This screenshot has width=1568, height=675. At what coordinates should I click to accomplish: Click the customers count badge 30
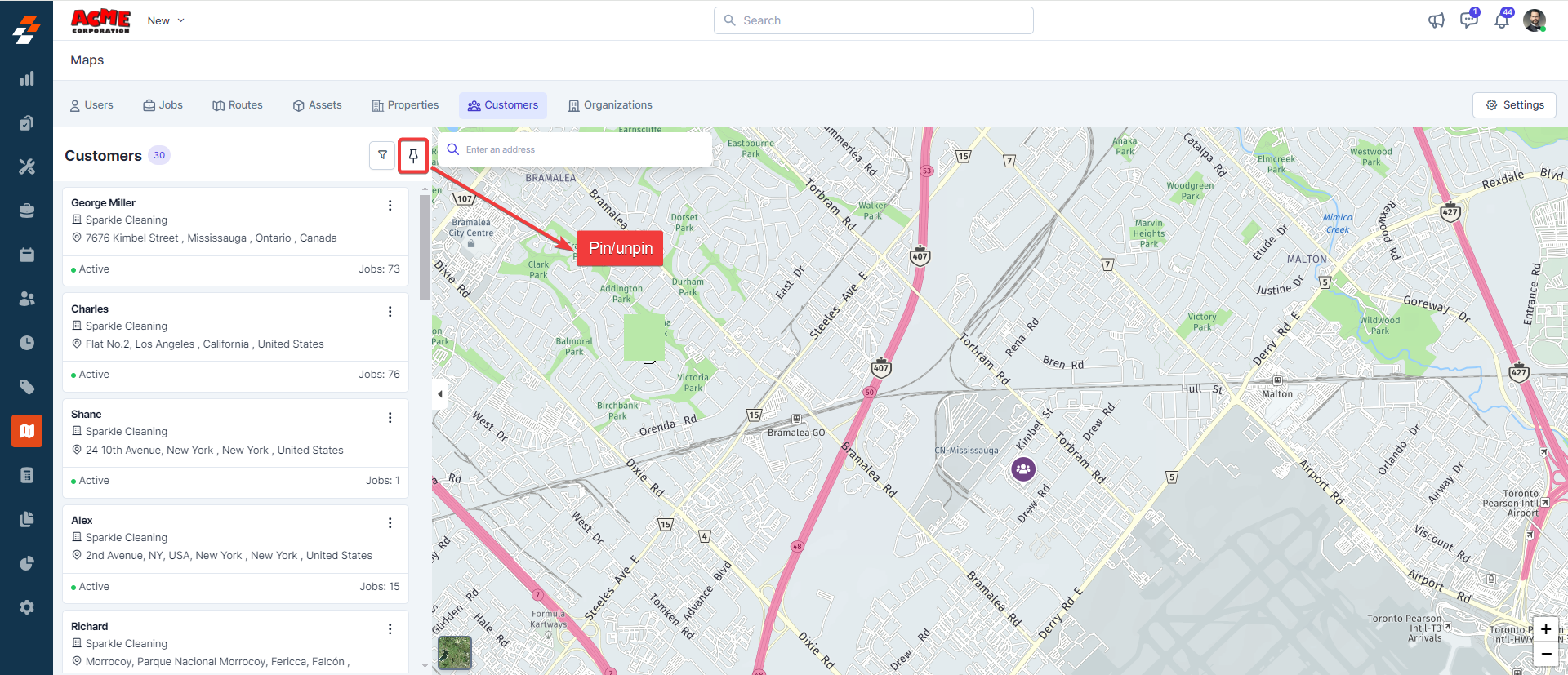click(159, 155)
